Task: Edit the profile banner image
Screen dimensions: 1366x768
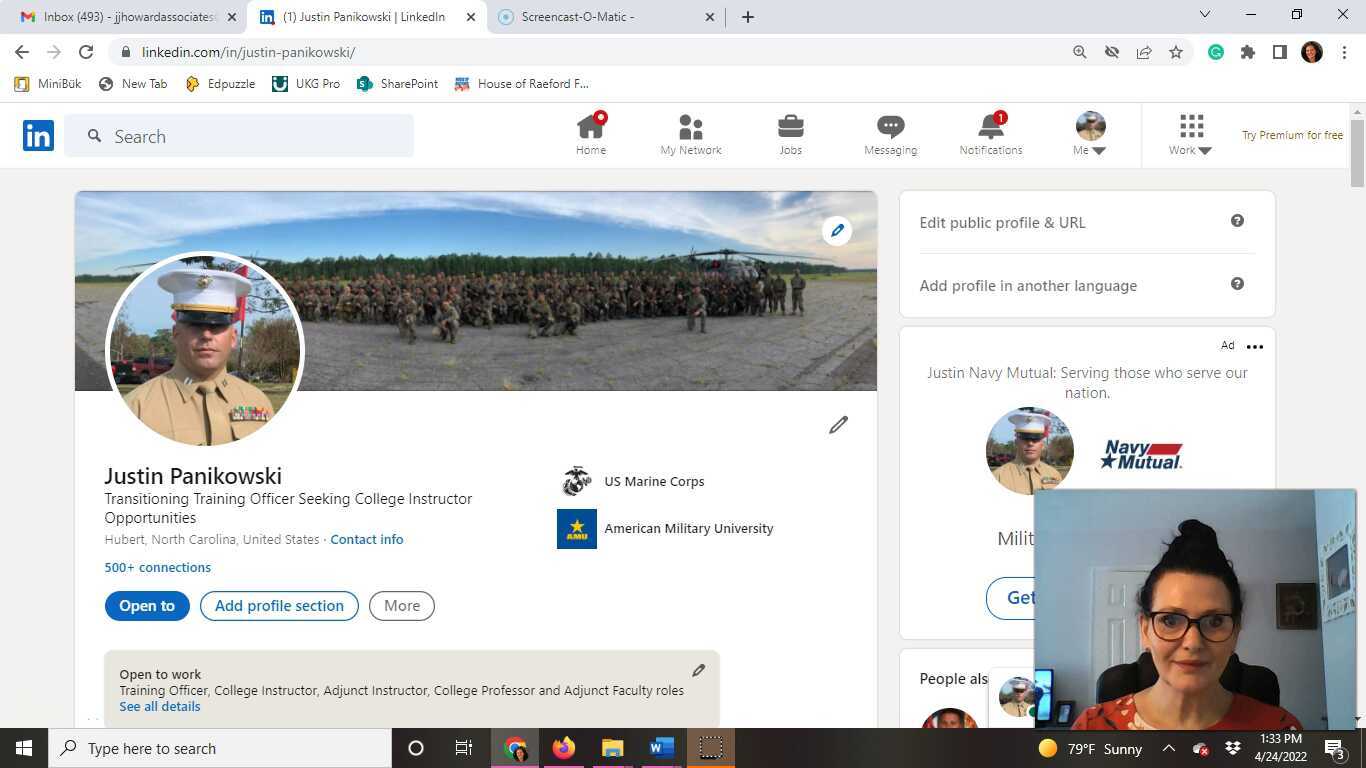Action: (837, 230)
